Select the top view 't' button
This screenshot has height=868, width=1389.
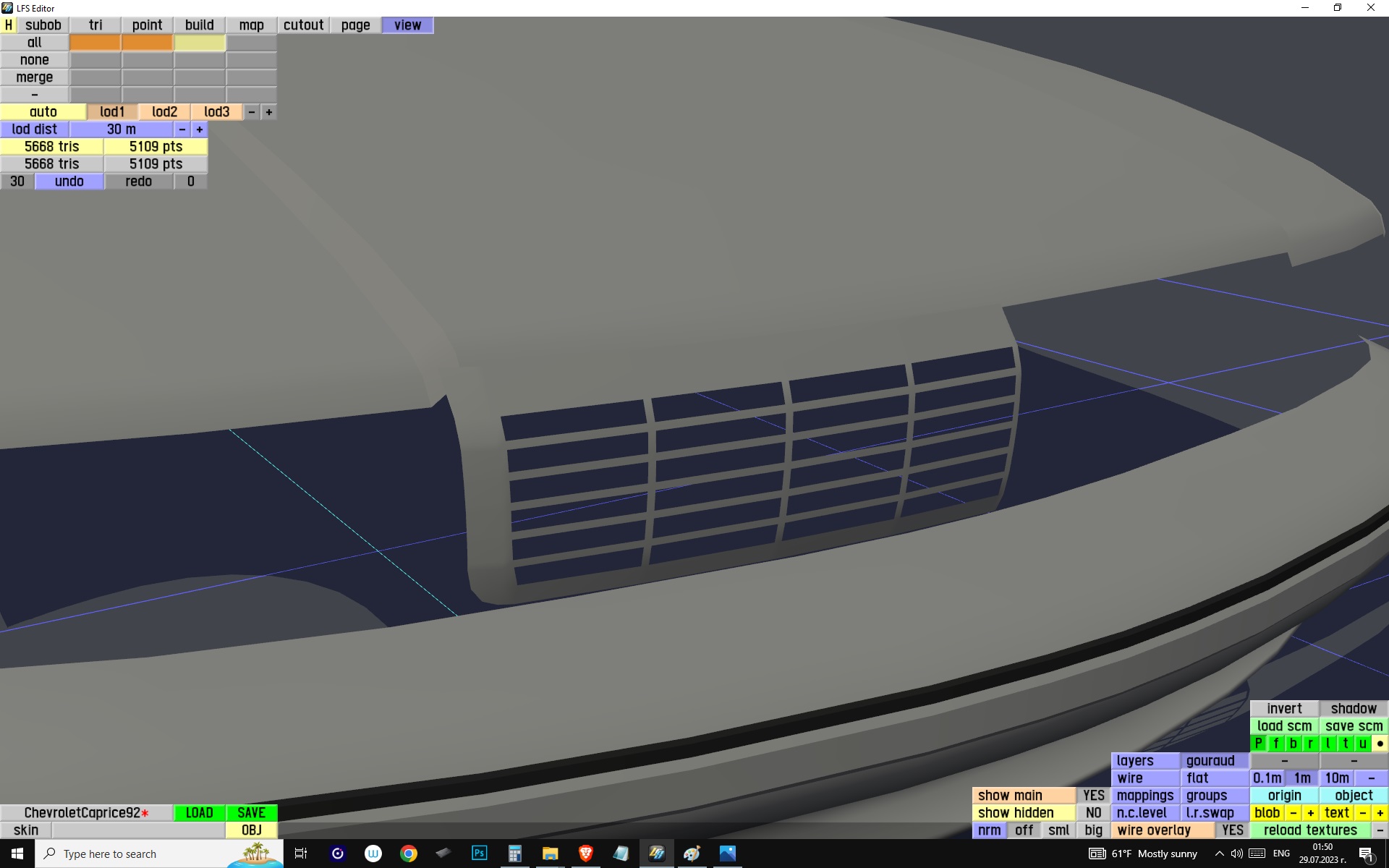1345,744
